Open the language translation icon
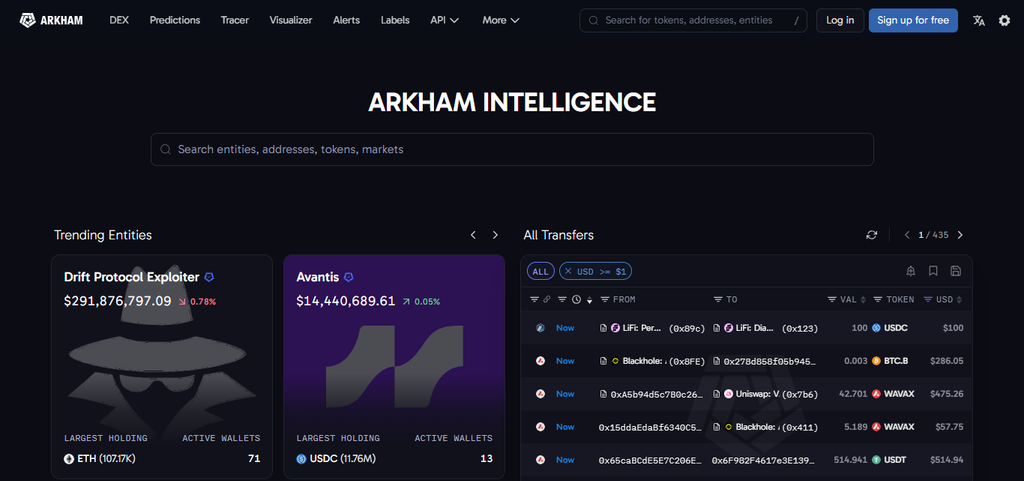This screenshot has width=1024, height=481. pos(978,20)
